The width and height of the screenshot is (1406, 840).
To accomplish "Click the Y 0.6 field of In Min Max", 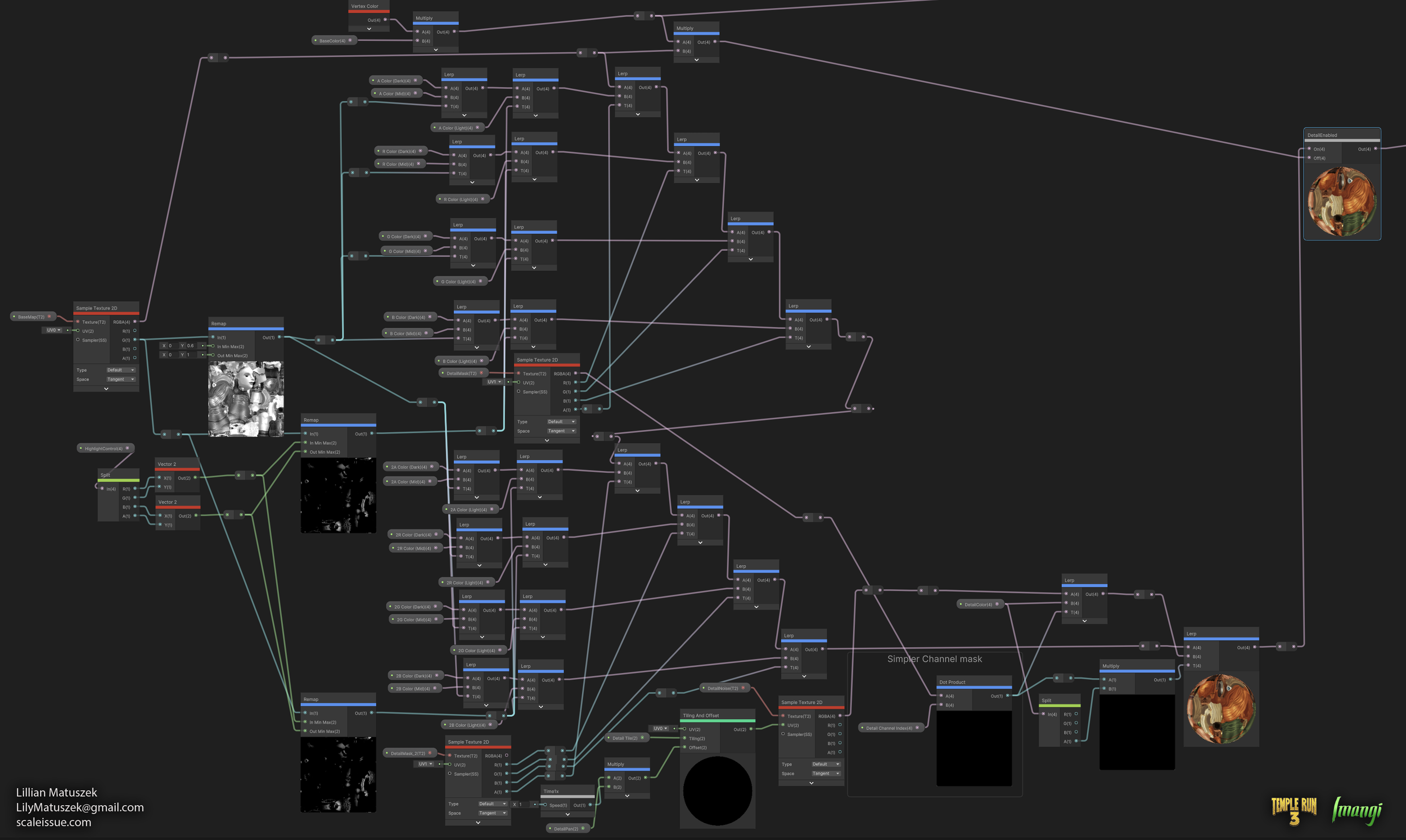I will [x=192, y=345].
